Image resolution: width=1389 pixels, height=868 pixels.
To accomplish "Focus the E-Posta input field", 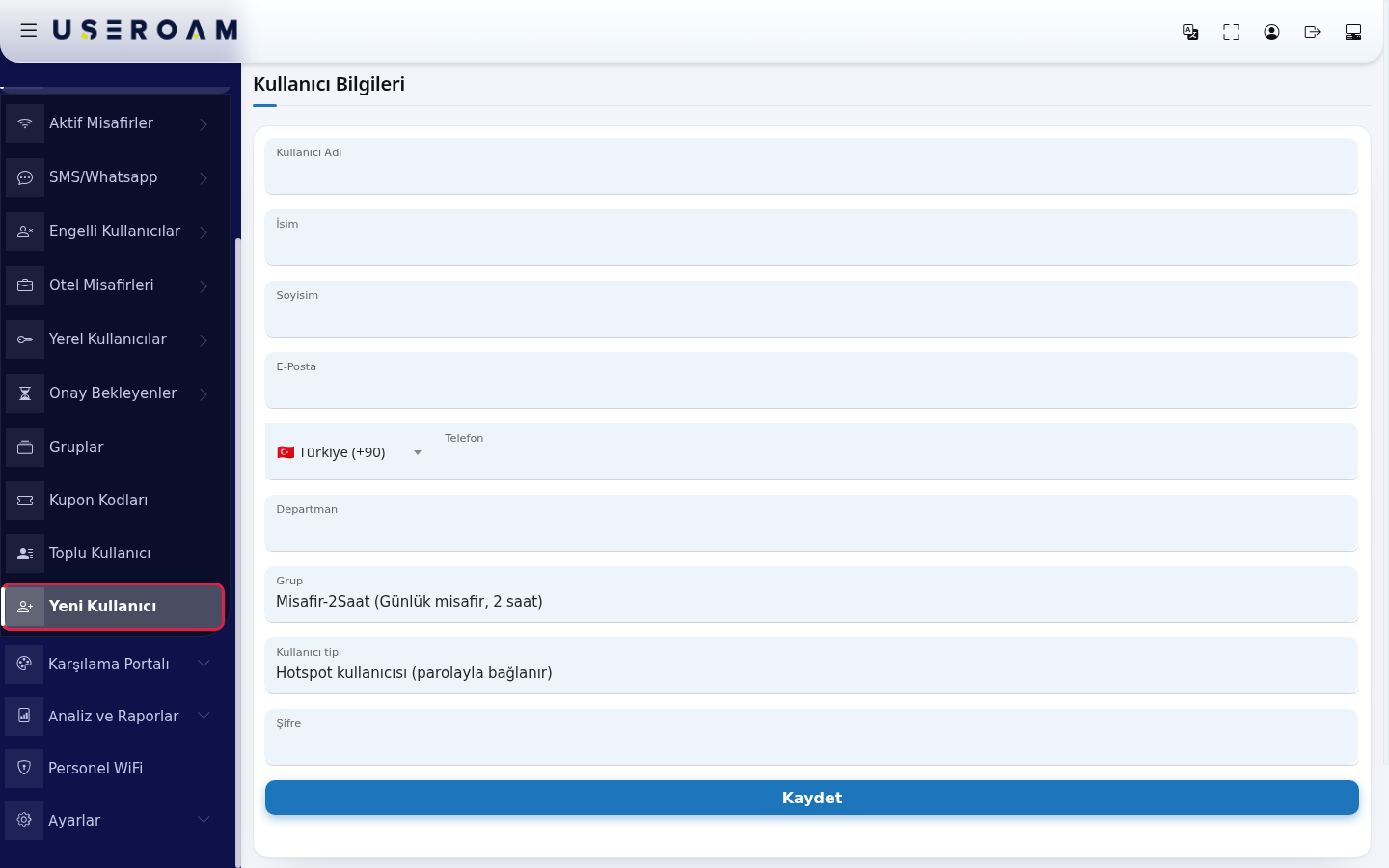I will pyautogui.click(x=811, y=380).
